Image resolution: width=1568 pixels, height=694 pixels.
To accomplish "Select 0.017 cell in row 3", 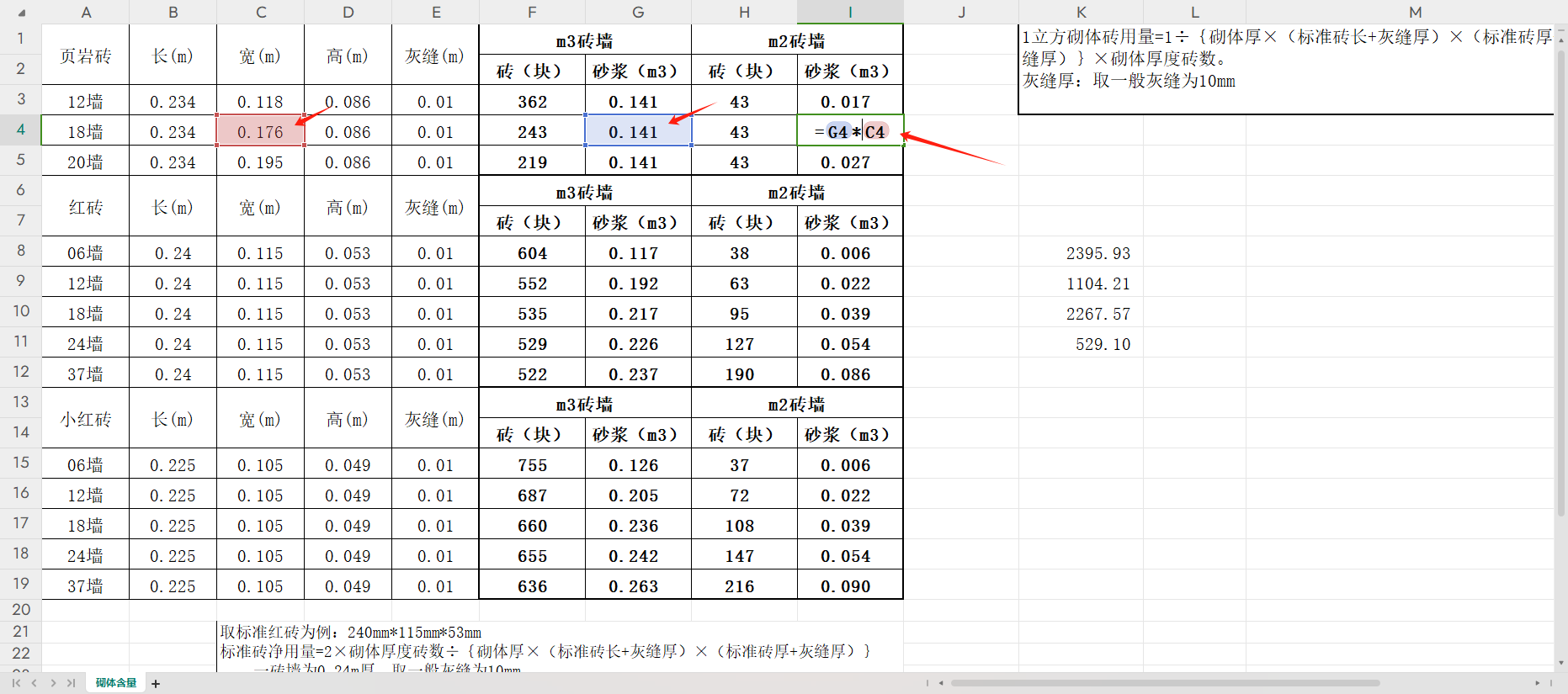I will coord(850,102).
